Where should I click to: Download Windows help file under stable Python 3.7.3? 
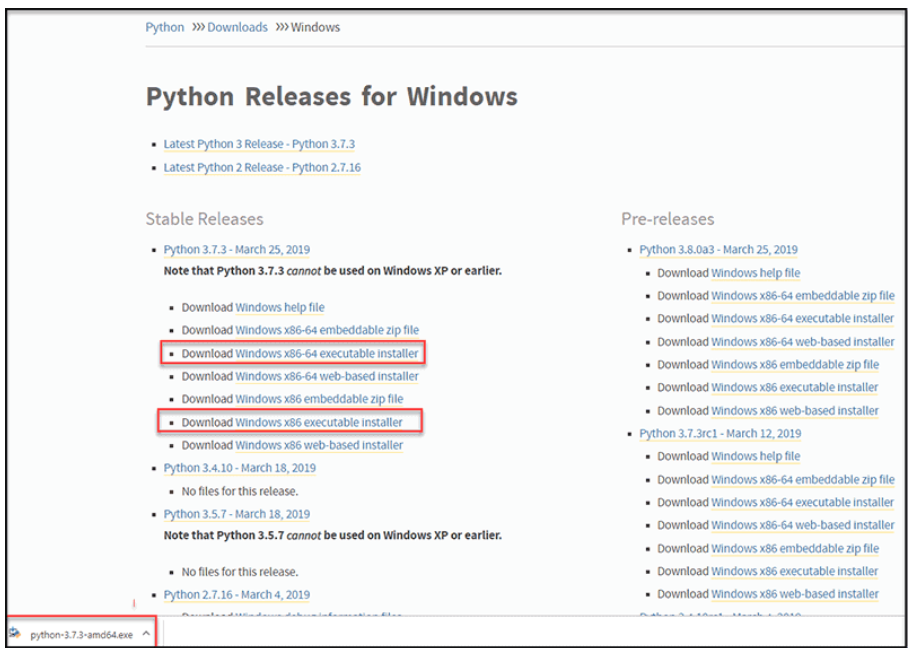[x=279, y=307]
